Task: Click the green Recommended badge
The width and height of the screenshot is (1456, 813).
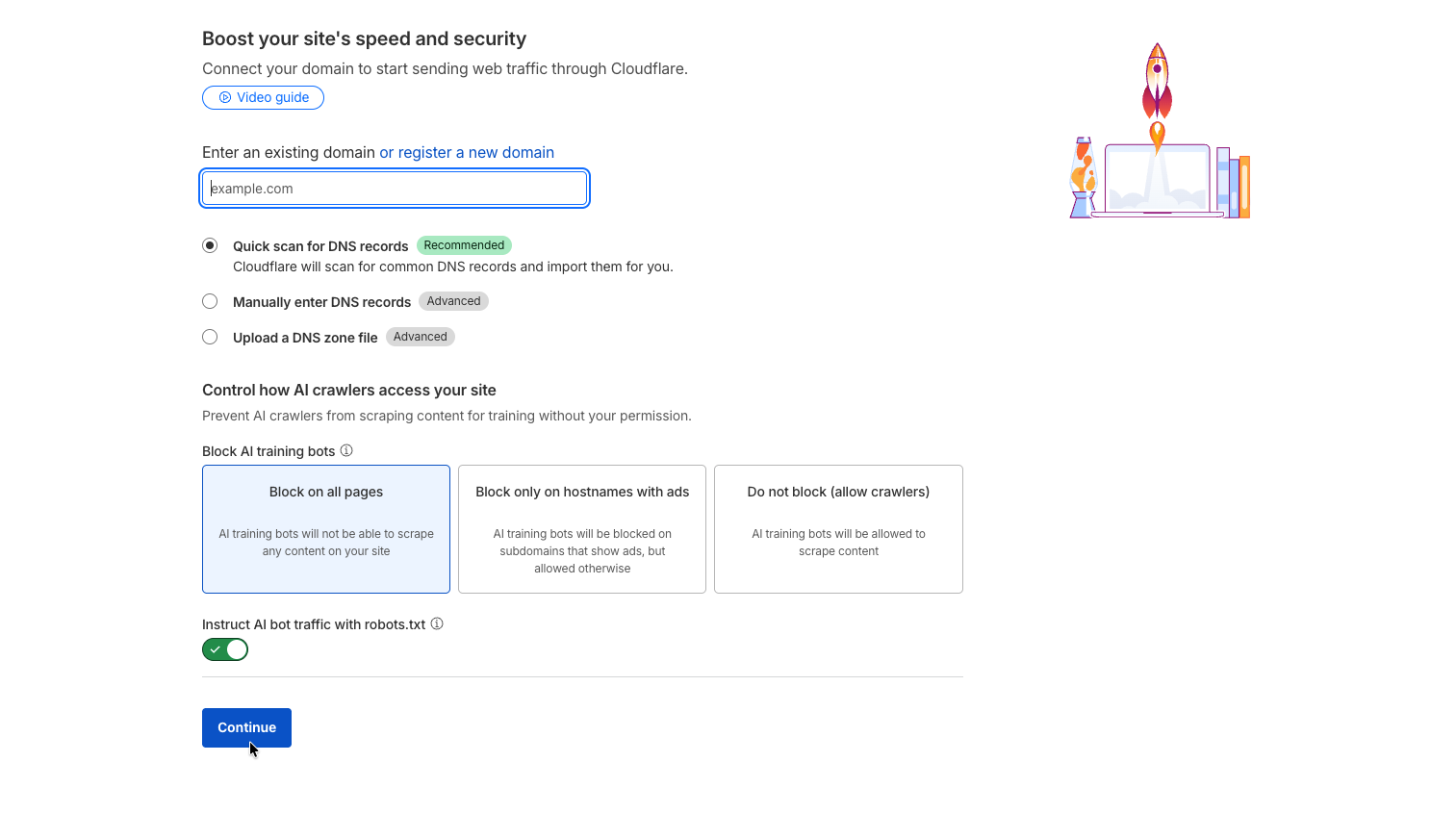Action: (464, 245)
